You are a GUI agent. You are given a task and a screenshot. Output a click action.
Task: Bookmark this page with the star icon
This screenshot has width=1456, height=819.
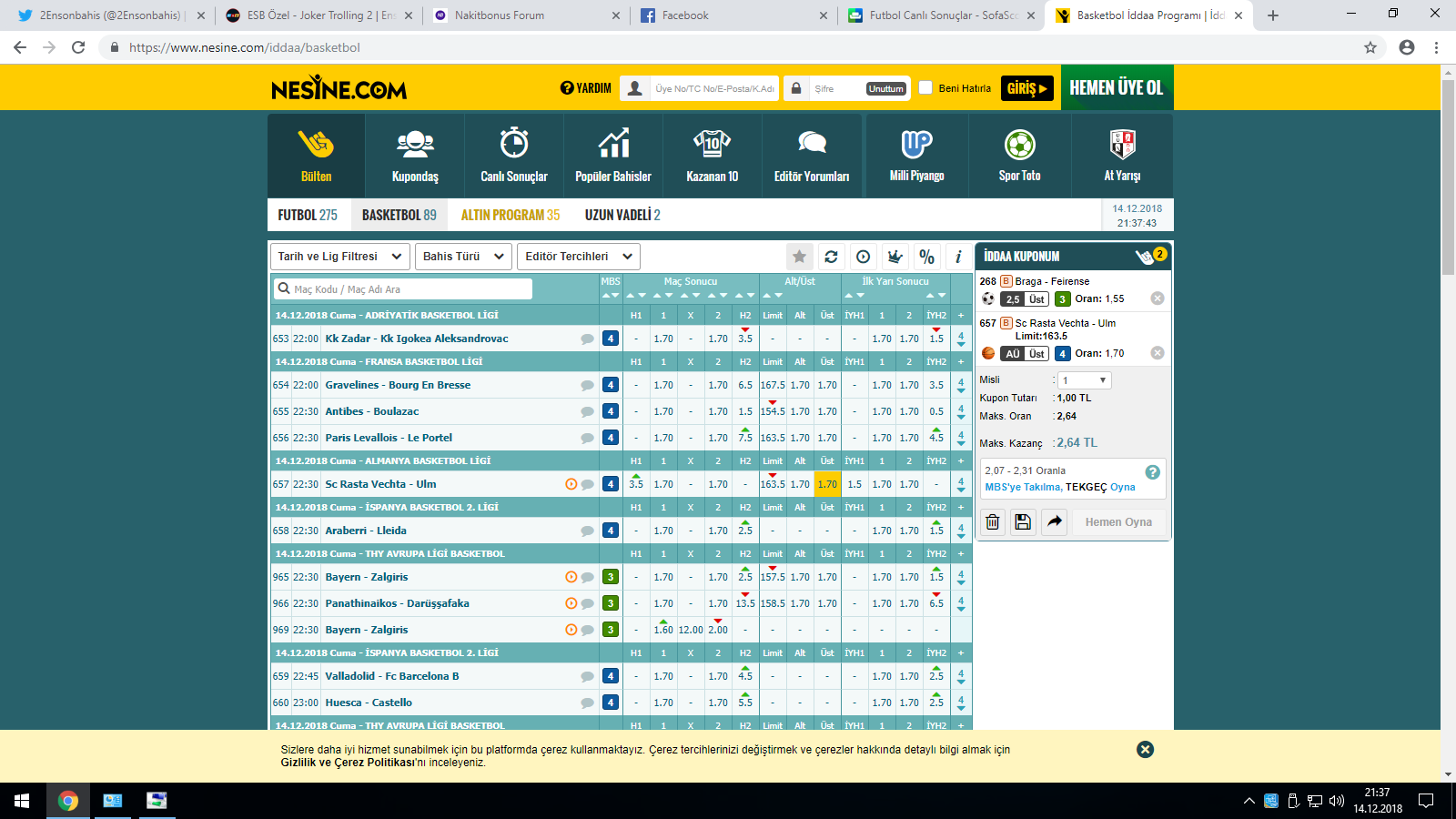[x=1370, y=47]
